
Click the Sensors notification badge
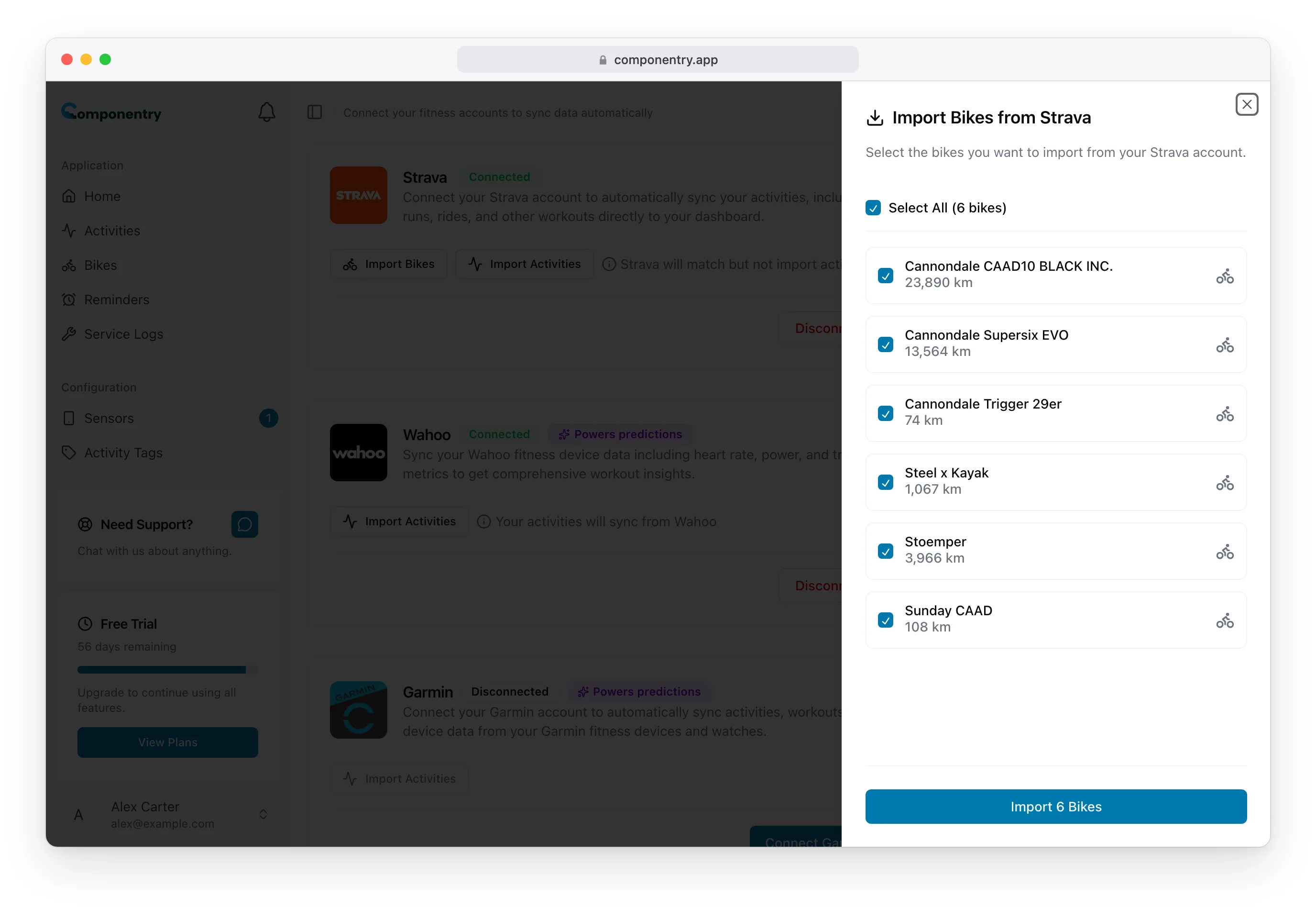click(268, 418)
